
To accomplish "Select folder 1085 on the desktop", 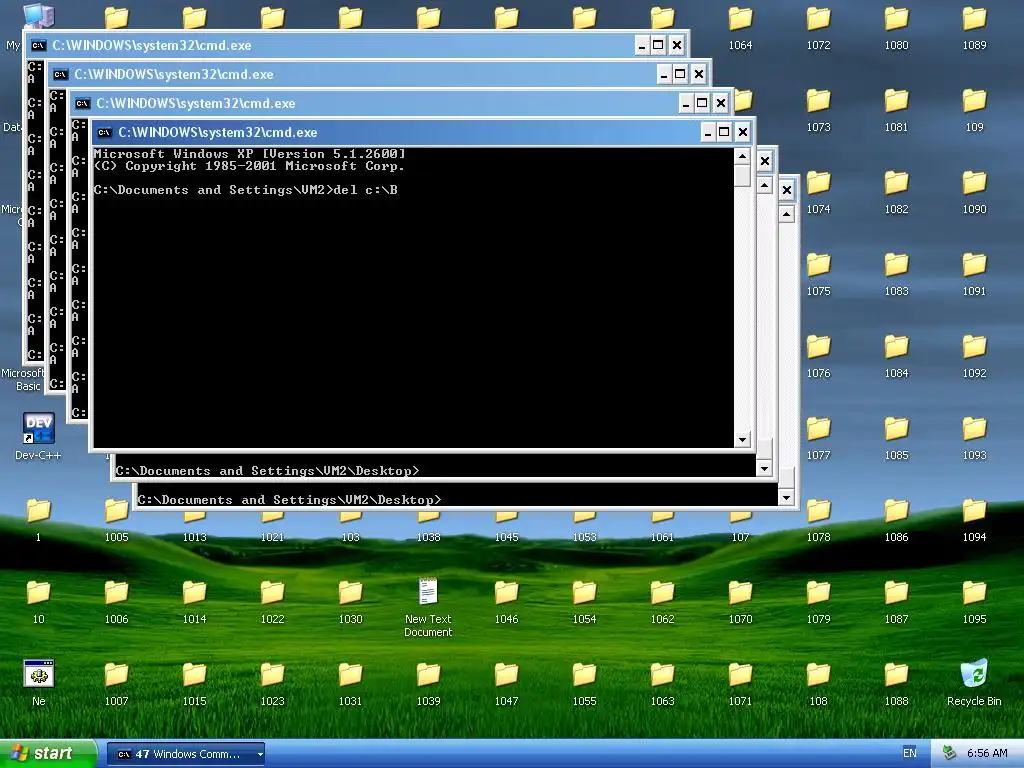I will tap(896, 438).
